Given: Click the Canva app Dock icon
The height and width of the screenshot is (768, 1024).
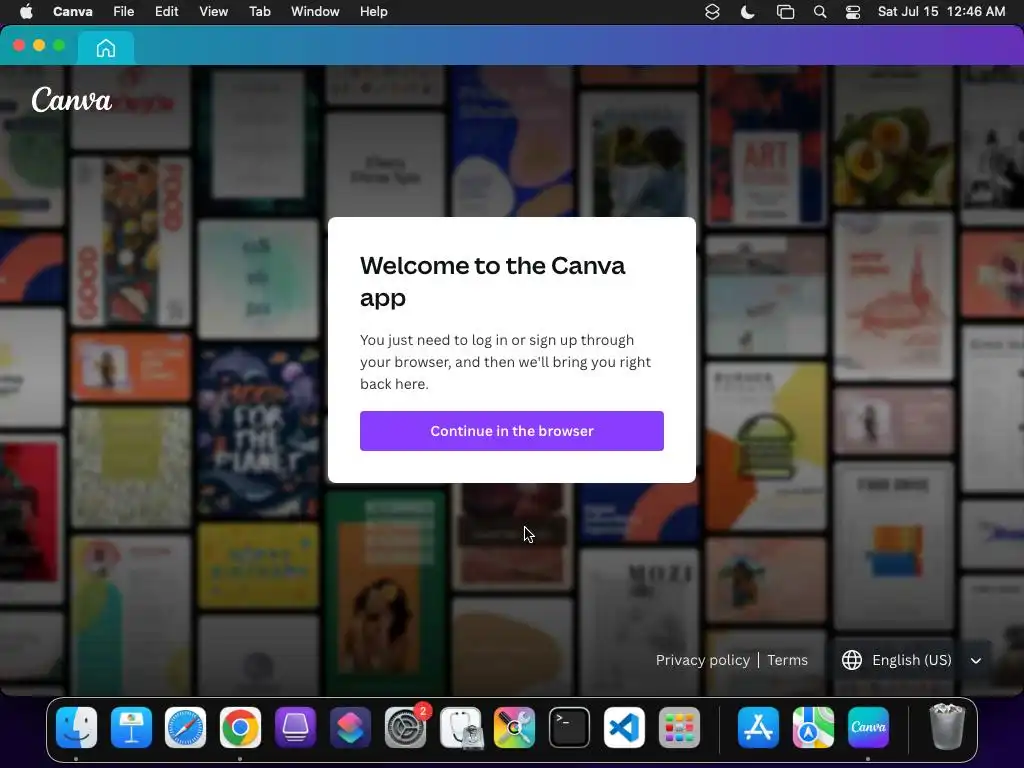Looking at the screenshot, I should tap(868, 727).
